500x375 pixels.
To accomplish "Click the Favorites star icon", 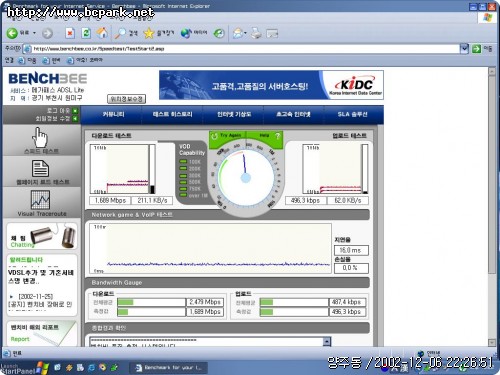I will coord(149,33).
